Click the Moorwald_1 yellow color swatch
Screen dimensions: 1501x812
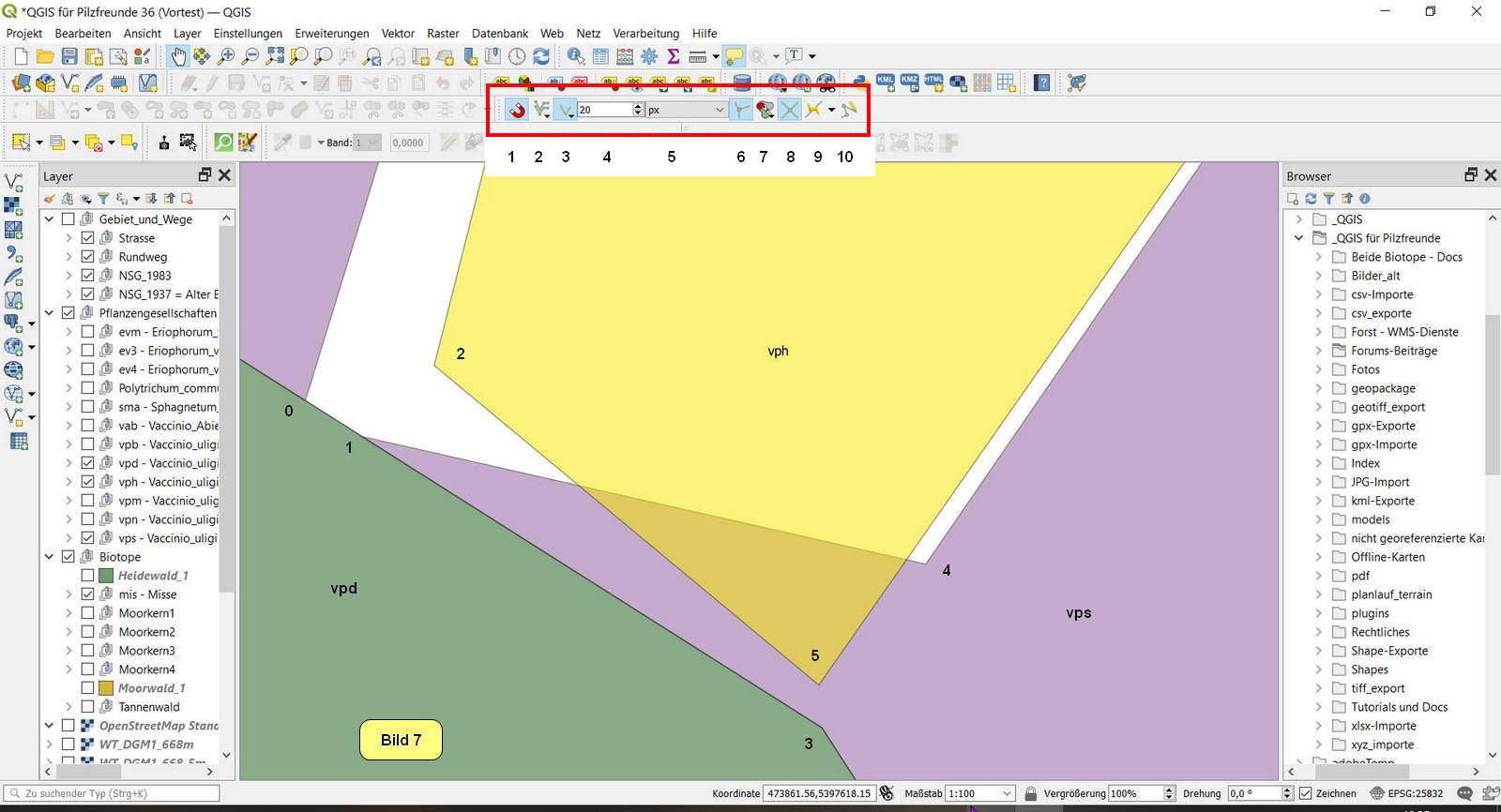coord(106,688)
